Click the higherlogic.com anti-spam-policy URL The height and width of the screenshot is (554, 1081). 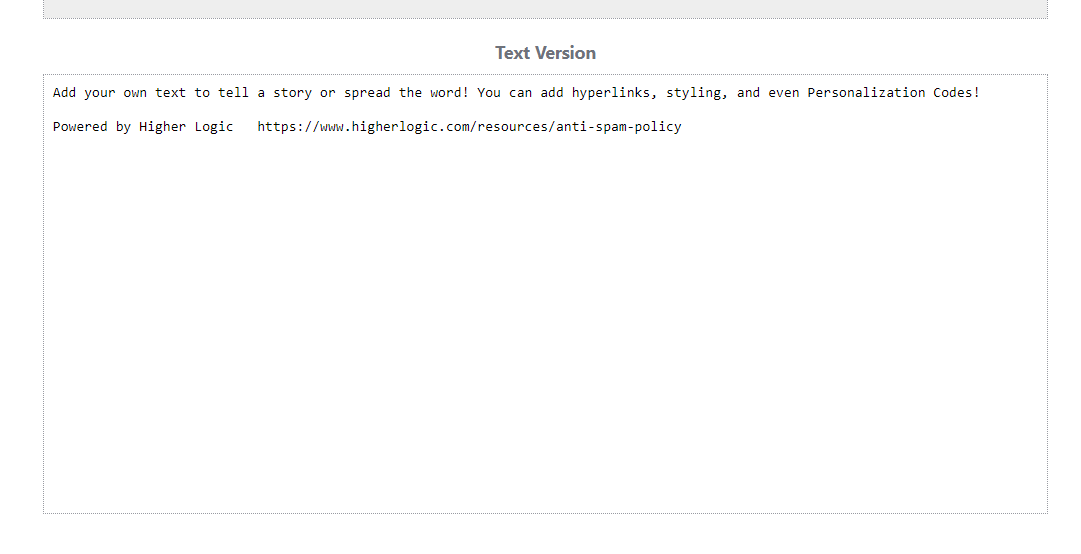pyautogui.click(x=469, y=127)
